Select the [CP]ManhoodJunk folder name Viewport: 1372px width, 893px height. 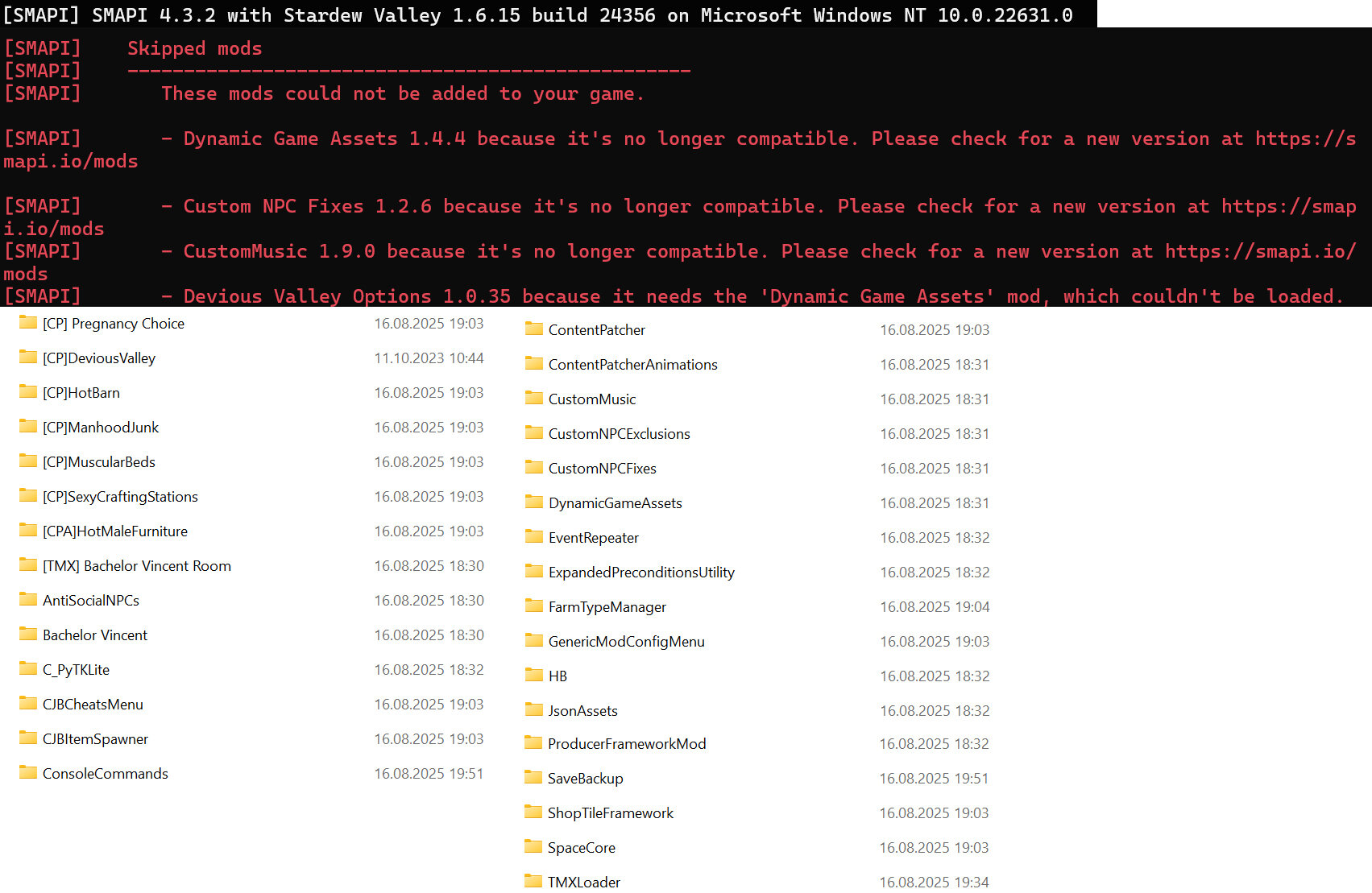click(101, 428)
